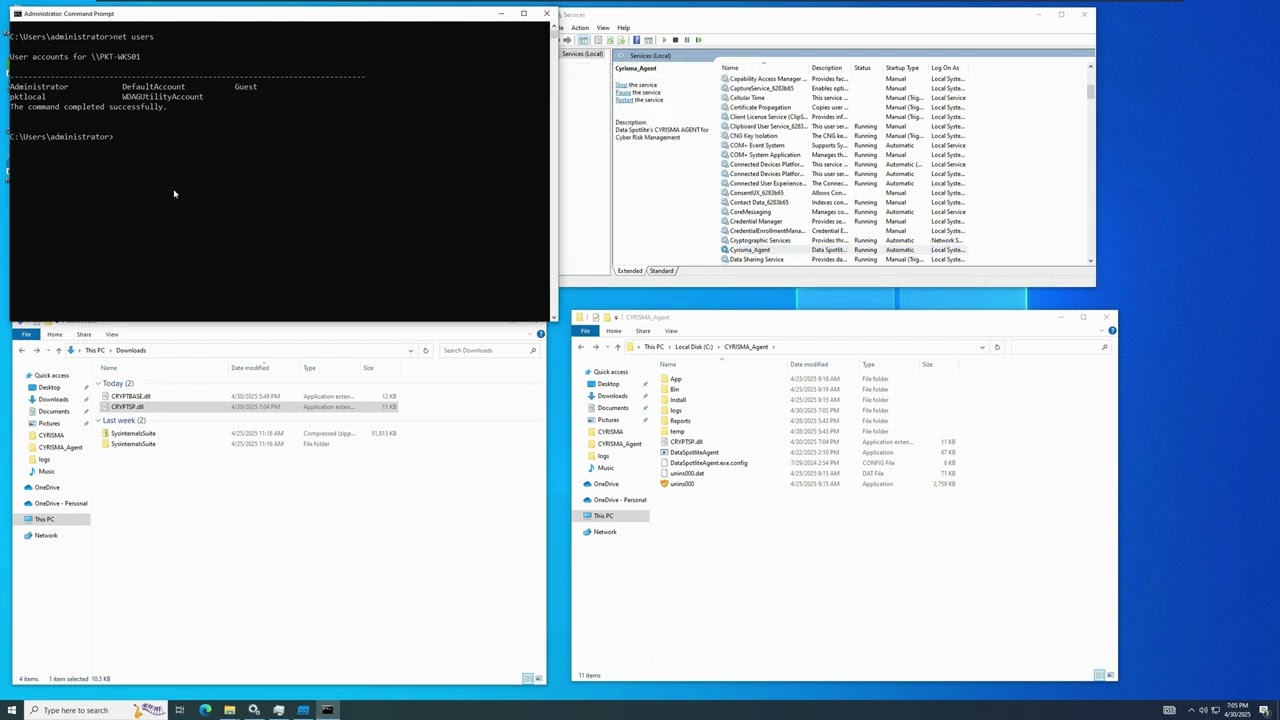Expand the ribbon in CYRISMA_Agent Explorer

1101,331
